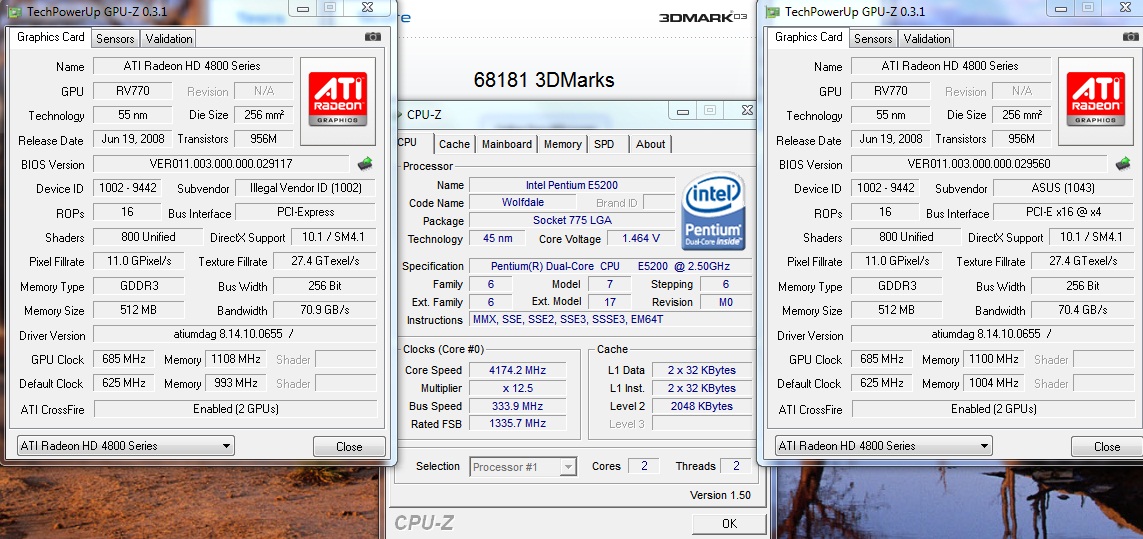Click the PCI-Express bus interface field
The height and width of the screenshot is (539, 1143).
click(305, 212)
